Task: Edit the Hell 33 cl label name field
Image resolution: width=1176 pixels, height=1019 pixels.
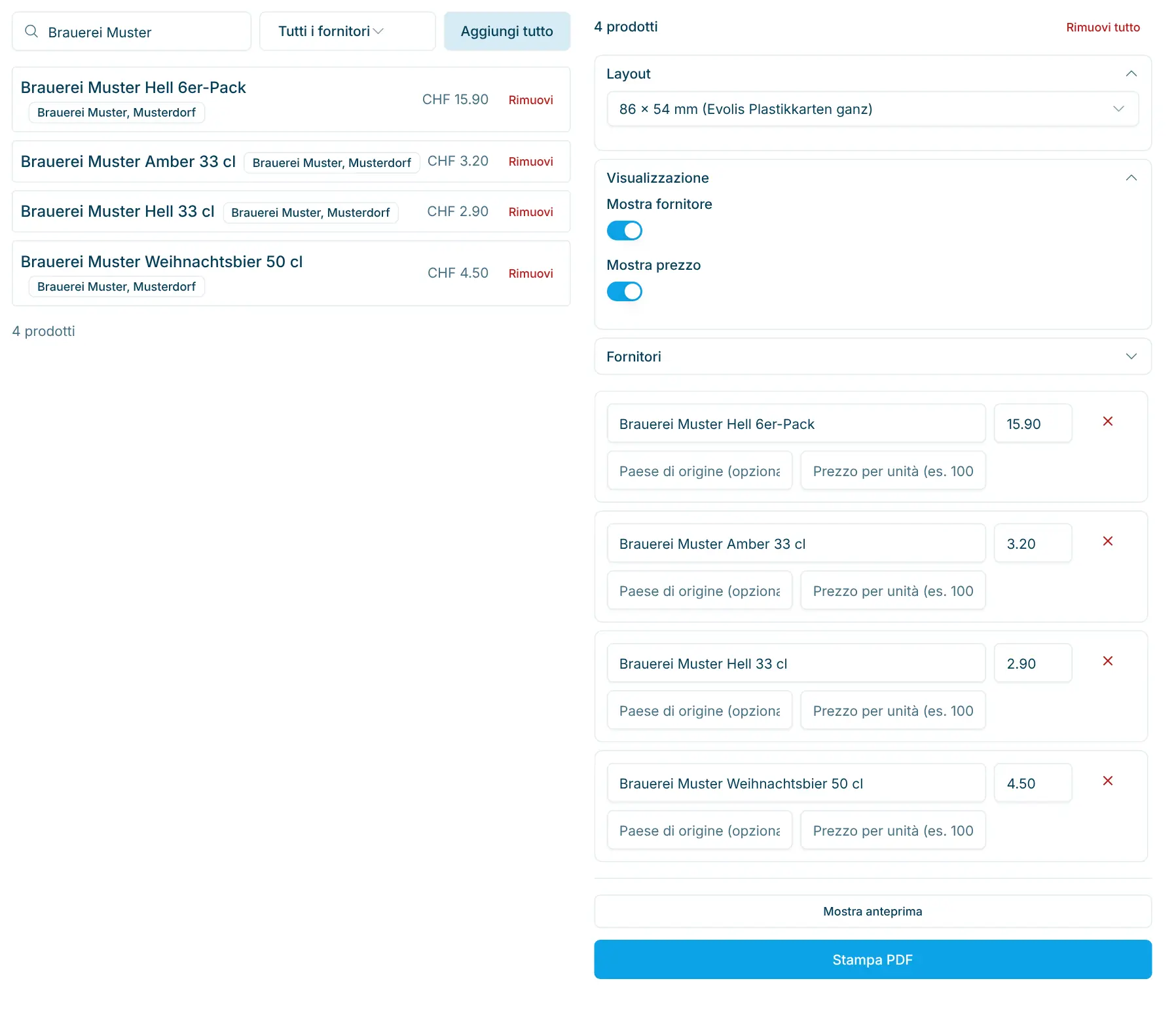Action: [x=796, y=663]
